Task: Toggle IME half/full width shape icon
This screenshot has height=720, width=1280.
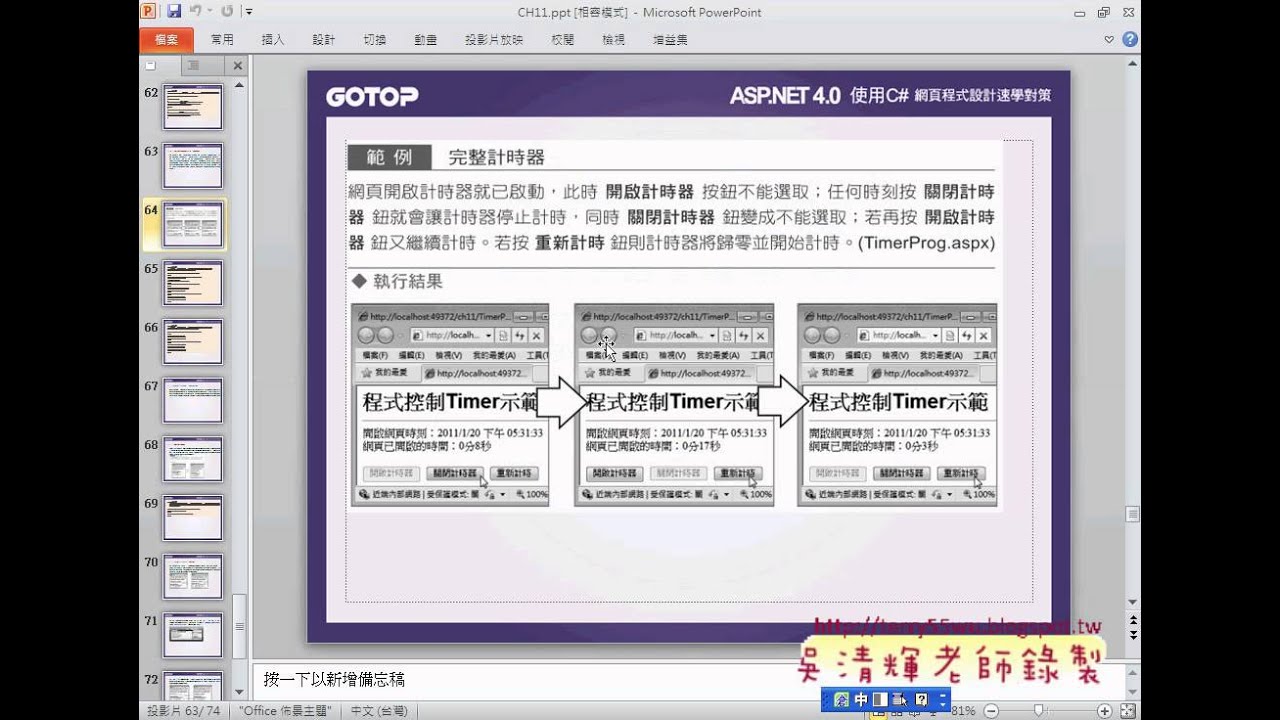Action: pyautogui.click(x=880, y=700)
